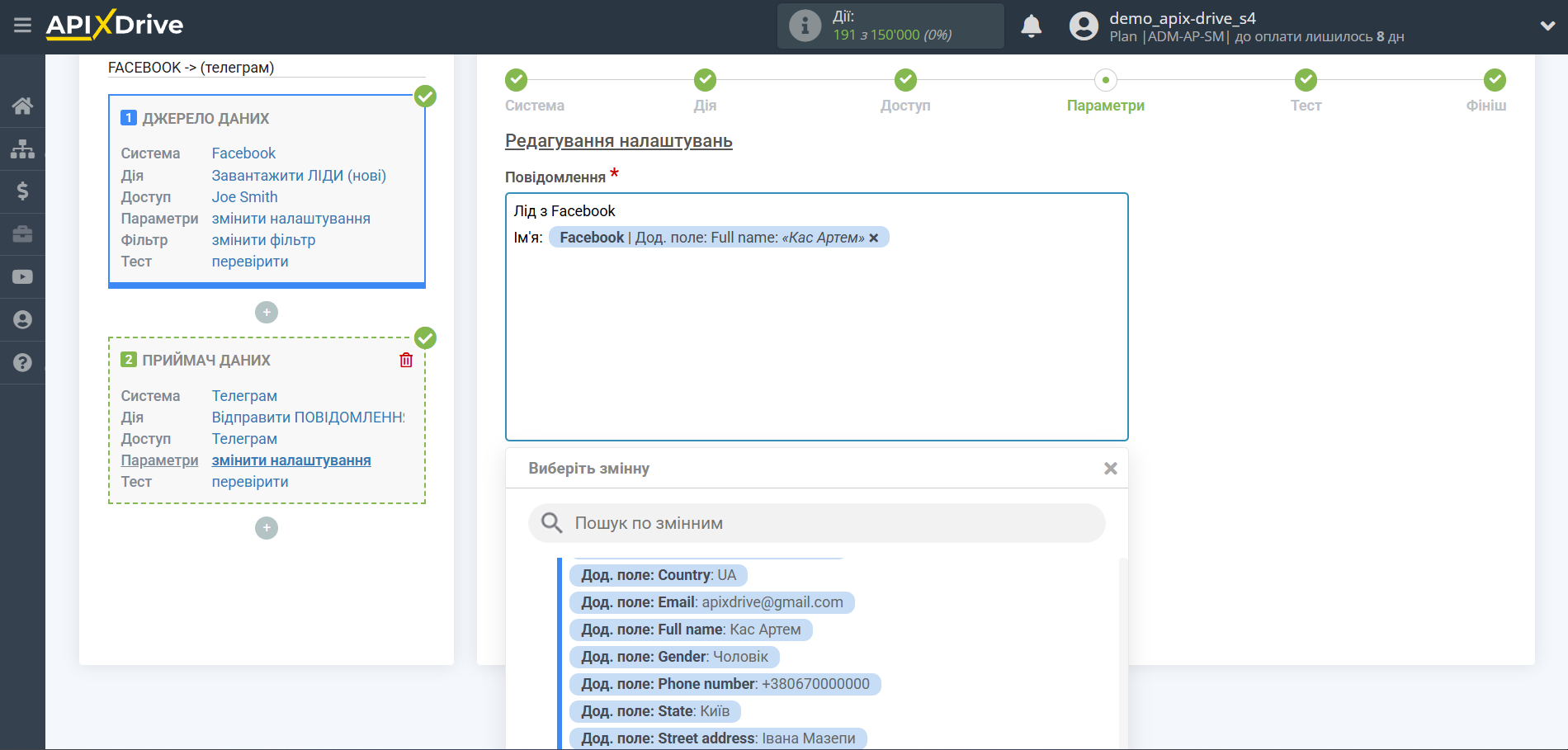Add step below data source block
This screenshot has height=750, width=1568.
tap(267, 313)
